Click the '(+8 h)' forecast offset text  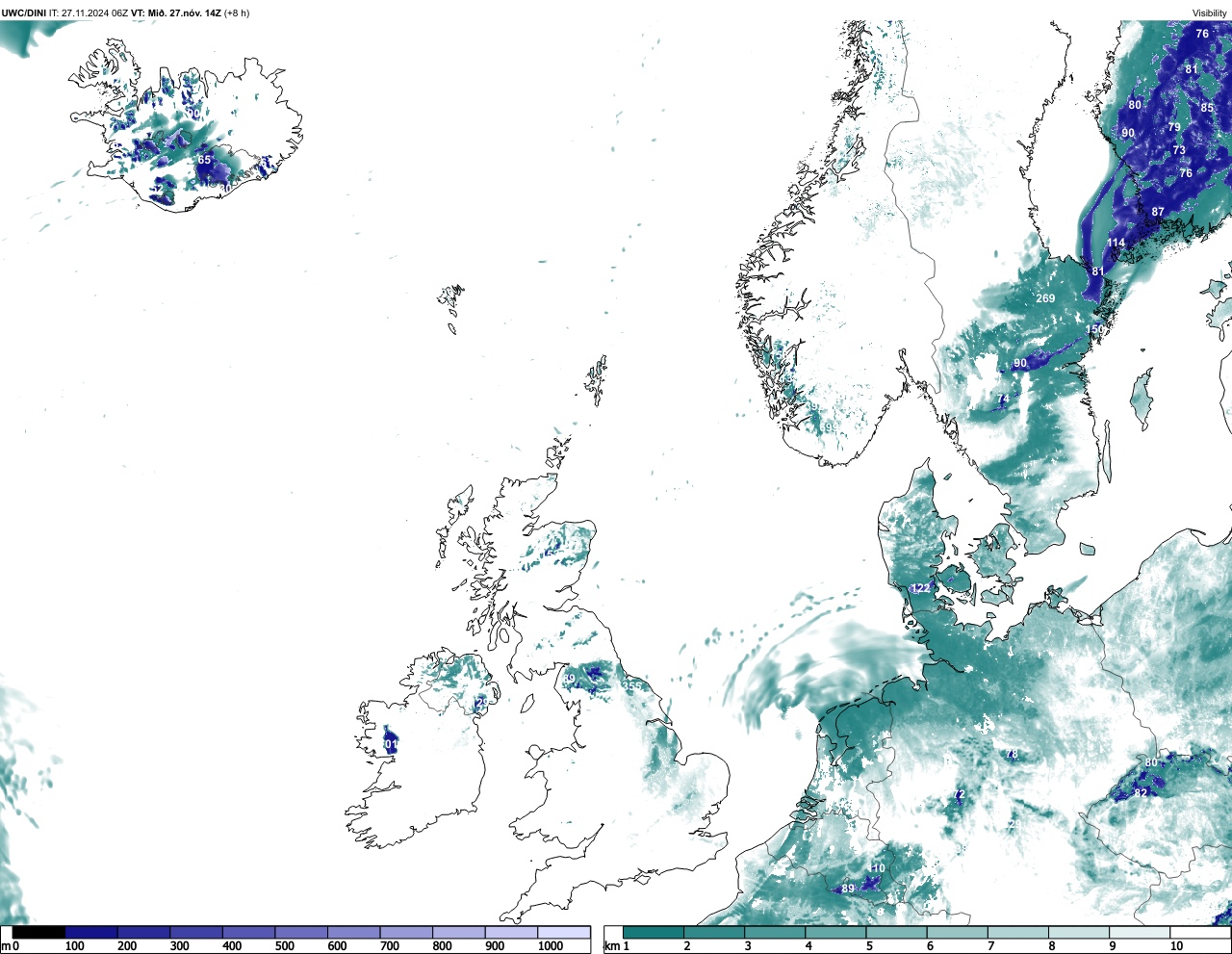[x=237, y=13]
